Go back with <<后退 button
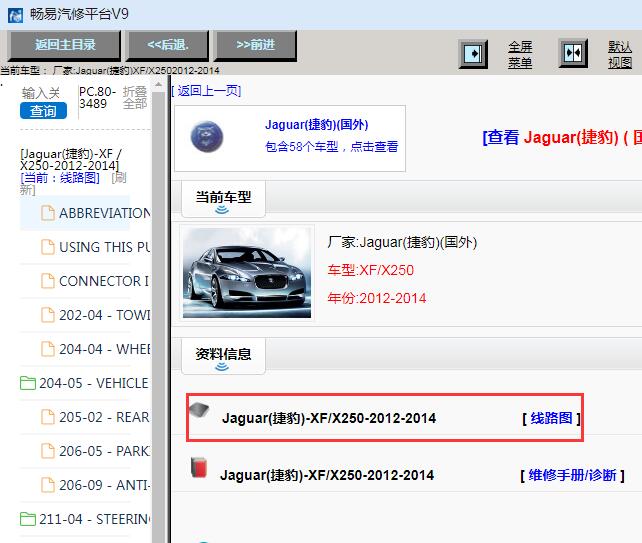 tap(168, 45)
